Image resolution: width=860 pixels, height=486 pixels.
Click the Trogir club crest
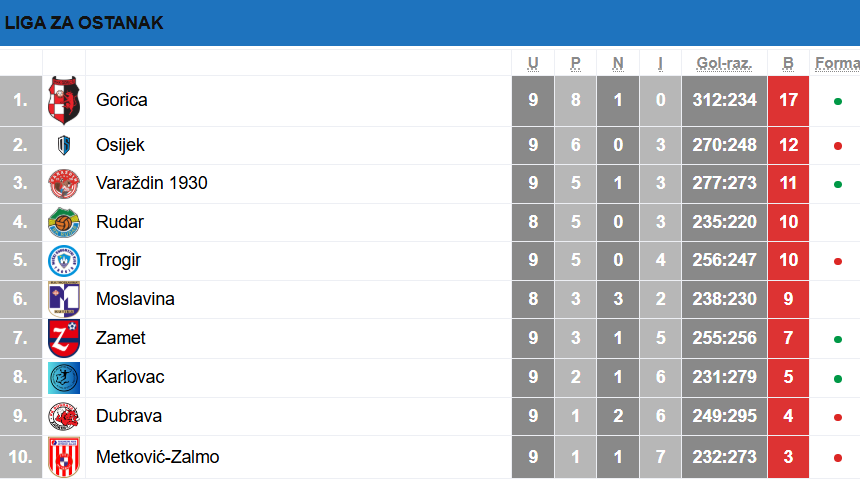(x=64, y=261)
